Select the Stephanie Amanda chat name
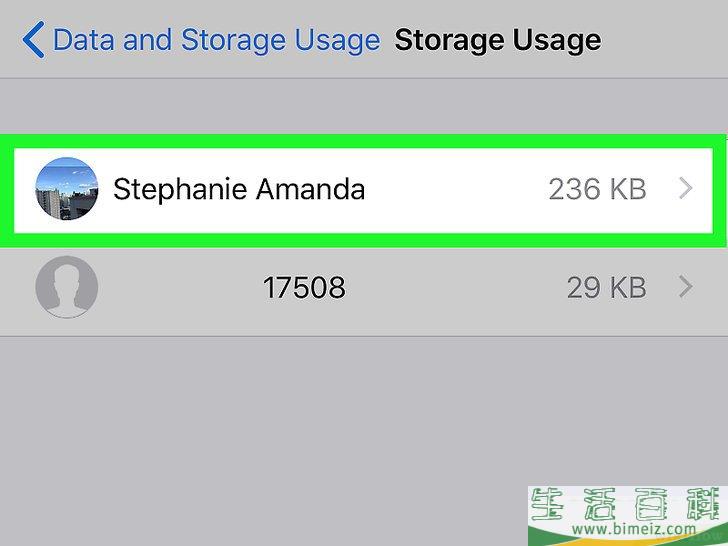The image size is (728, 546). click(x=239, y=189)
